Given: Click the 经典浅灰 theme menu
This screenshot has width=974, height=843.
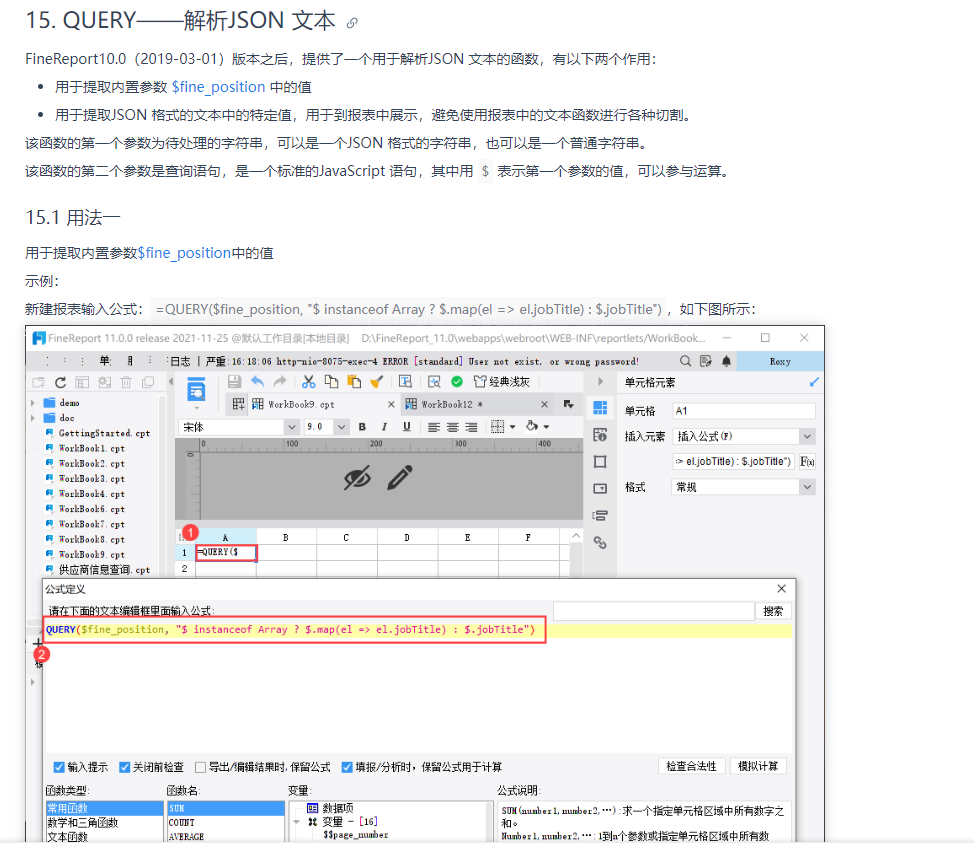Looking at the screenshot, I should click(x=502, y=381).
